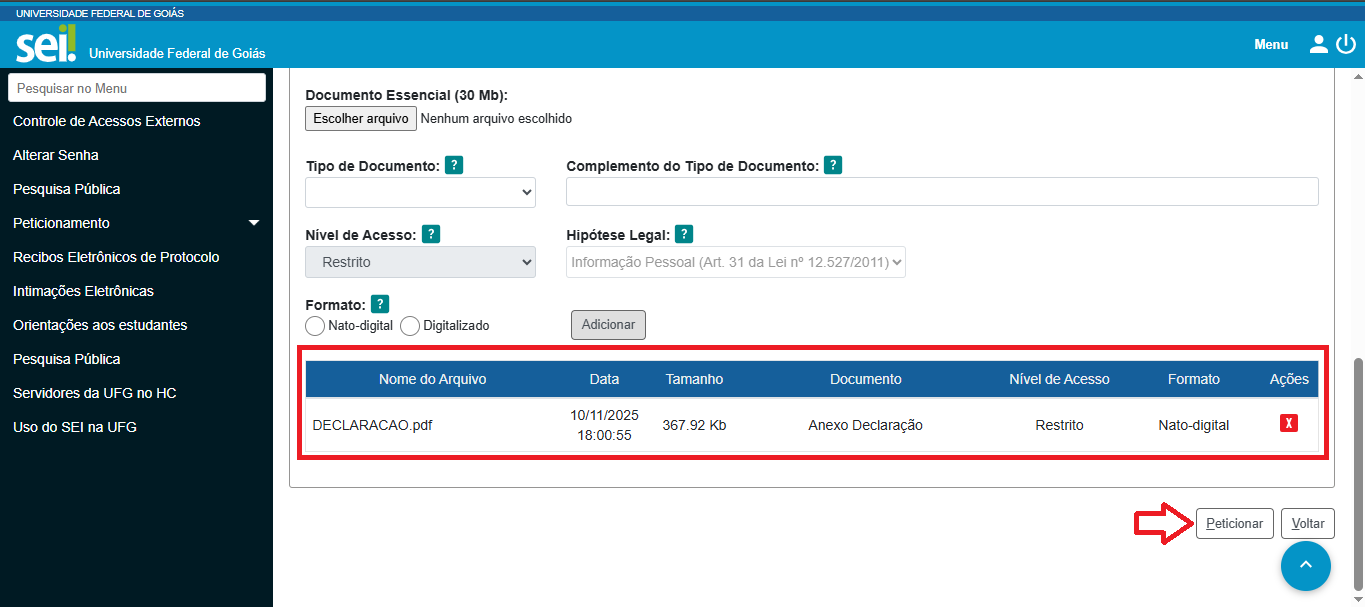
Task: Open the Nível de Acesso dropdown
Action: tap(420, 262)
